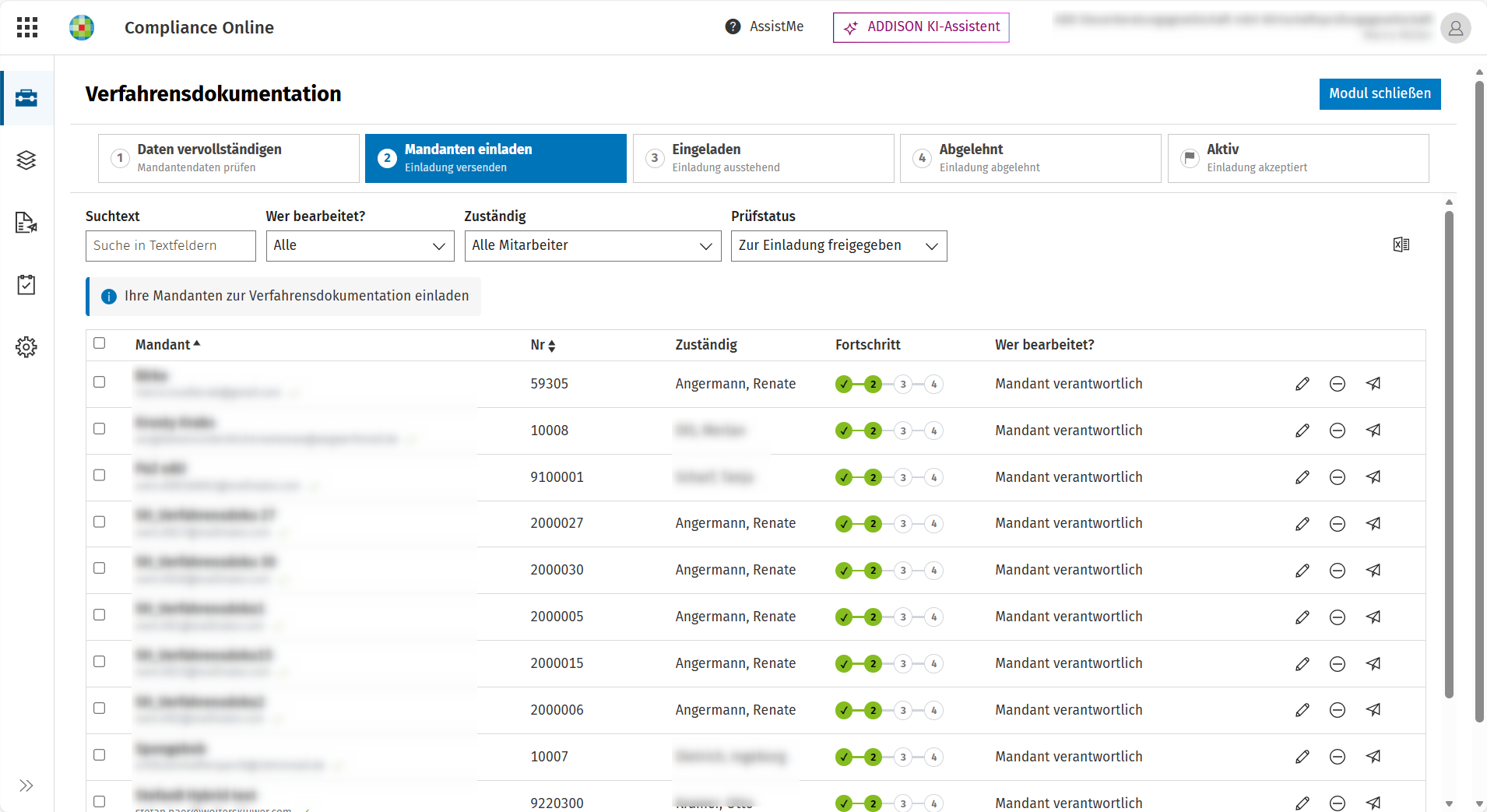Image resolution: width=1487 pixels, height=812 pixels.
Task: Edit row 10008 with pencil icon
Action: point(1302,431)
